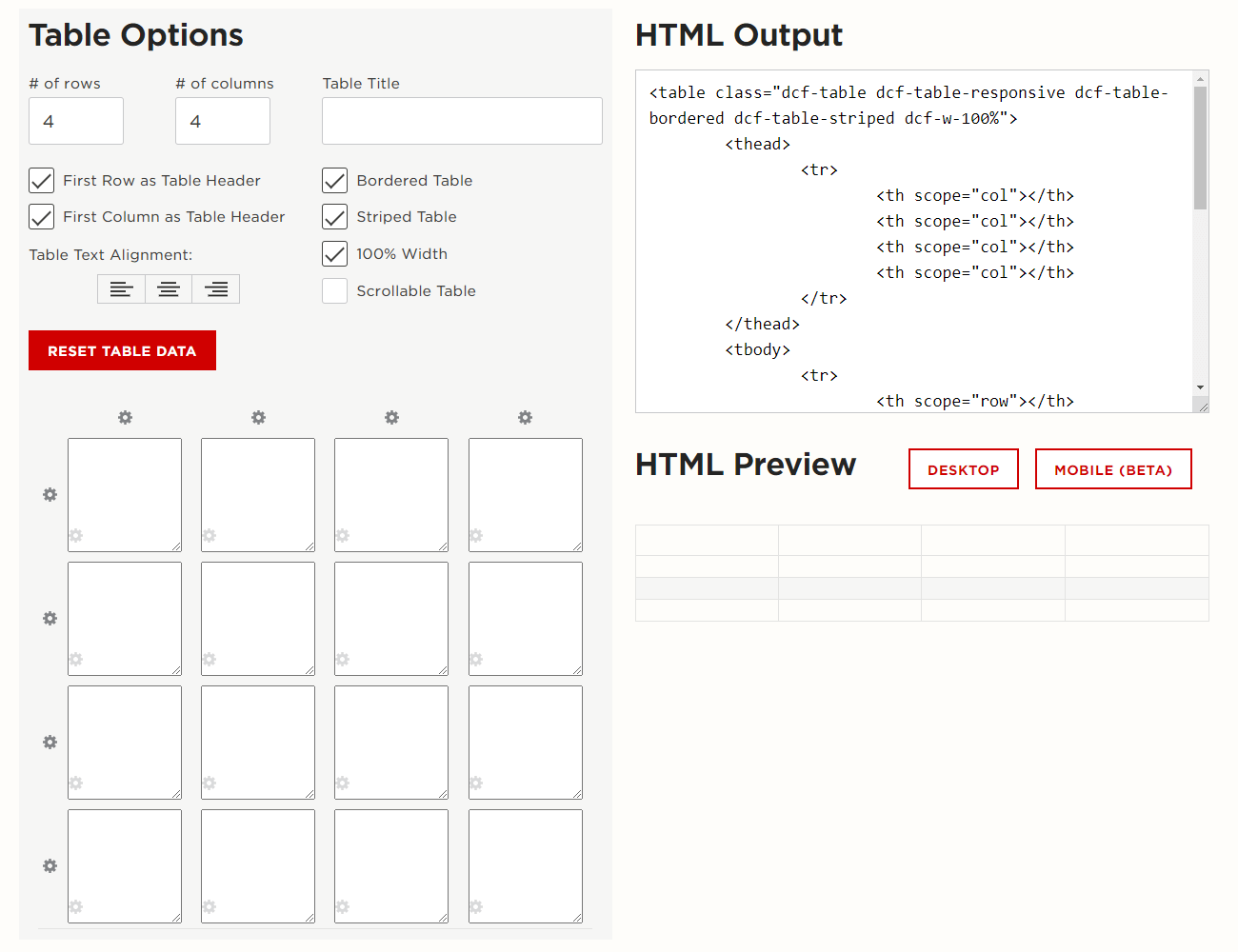The width and height of the screenshot is (1238, 952).
Task: Uncheck First Row as Table Header
Action: coord(42,181)
